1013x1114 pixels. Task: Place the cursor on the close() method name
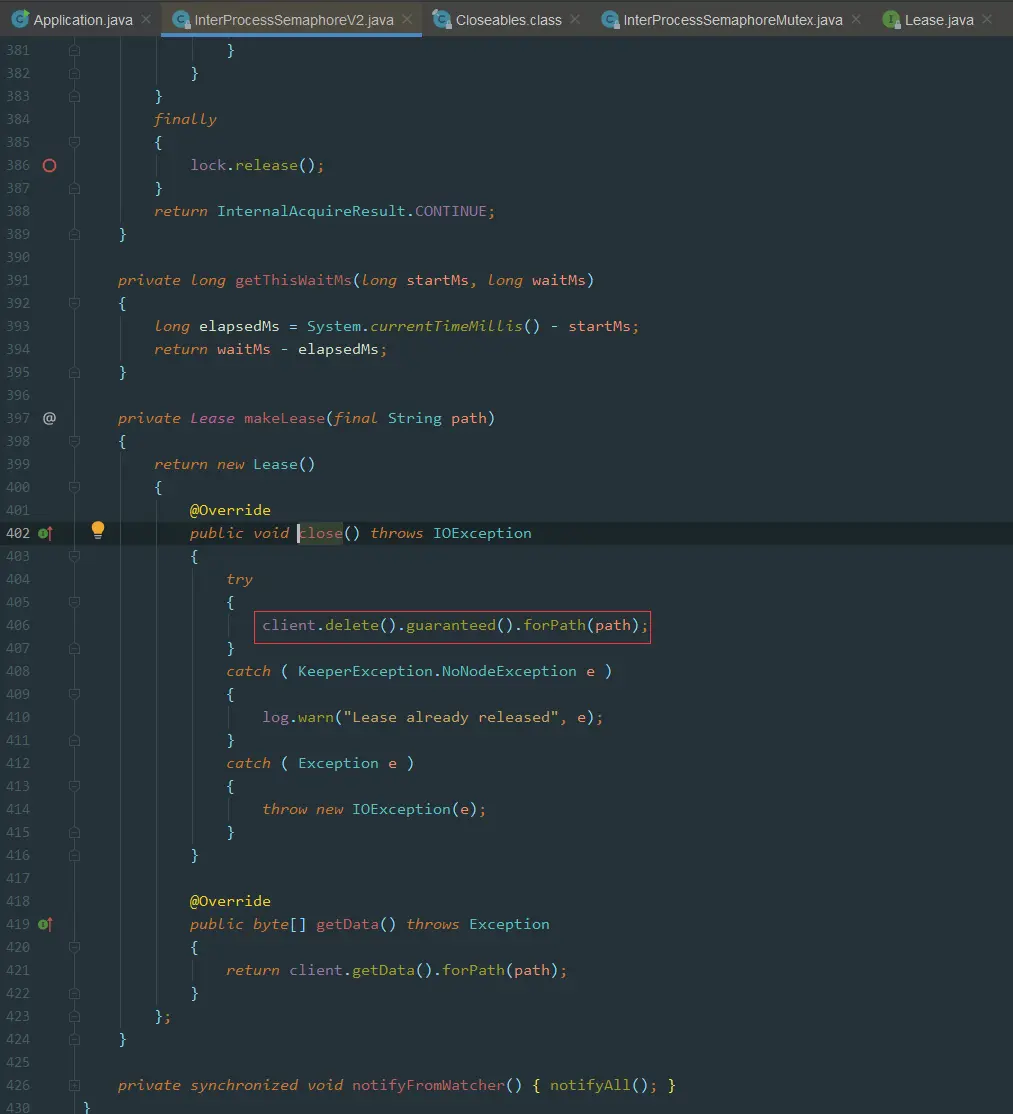tap(320, 534)
